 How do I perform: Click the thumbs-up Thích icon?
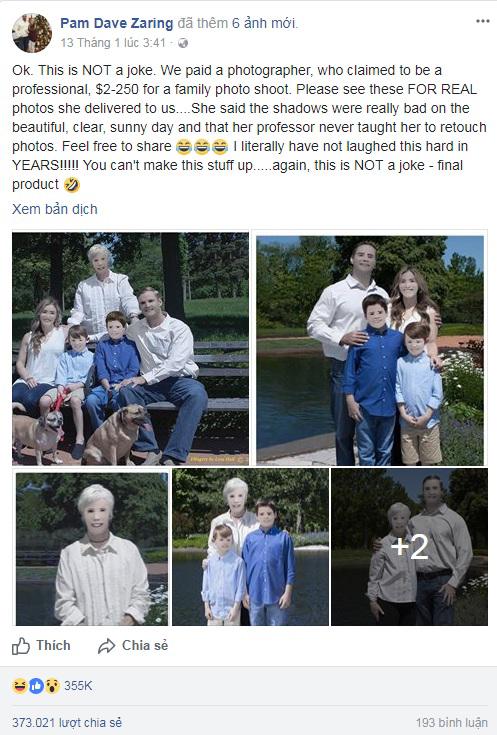click(21, 646)
